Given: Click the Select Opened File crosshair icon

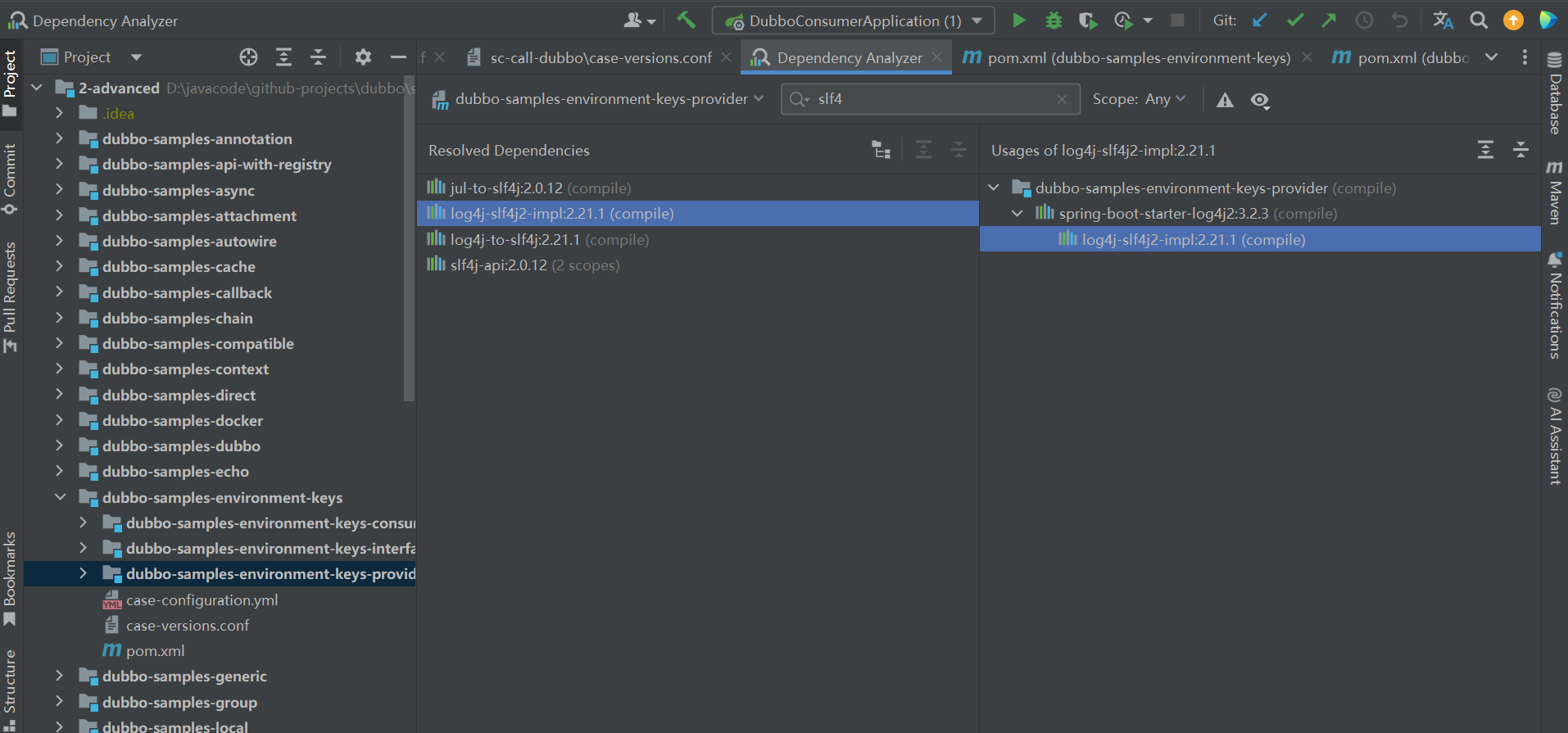Looking at the screenshot, I should (x=248, y=57).
